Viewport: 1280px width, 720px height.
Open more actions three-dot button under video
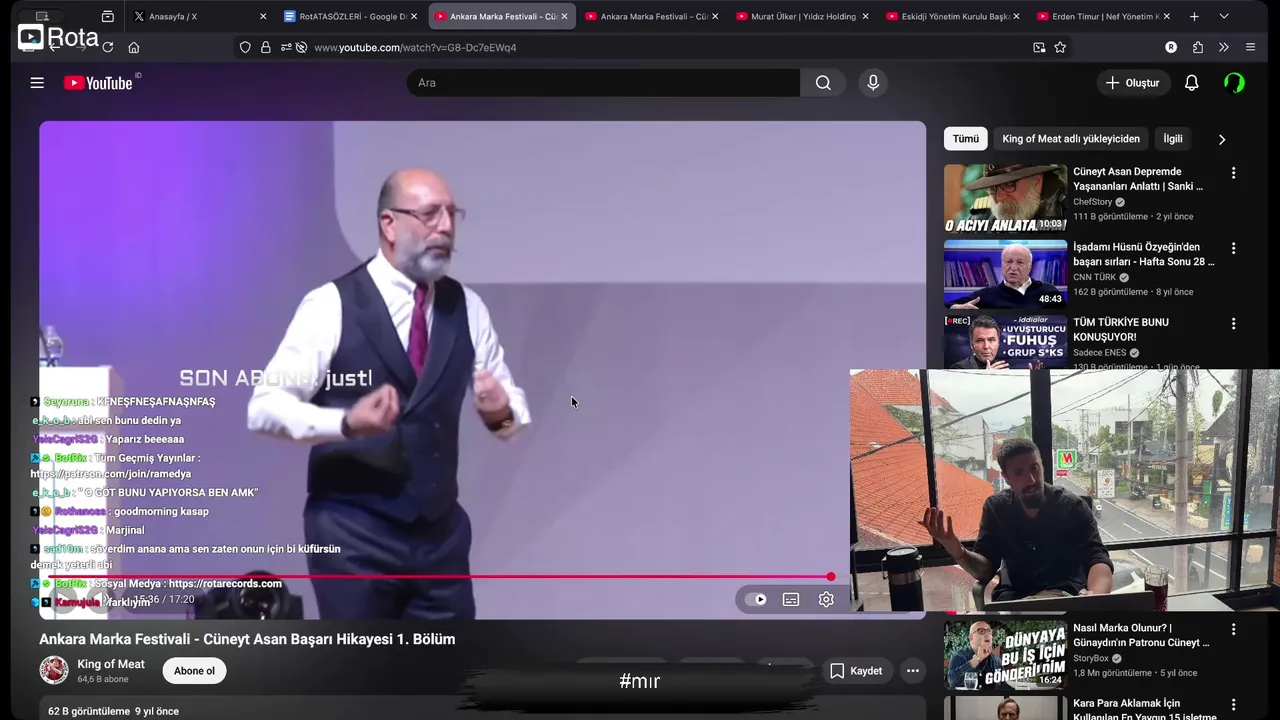(x=912, y=671)
